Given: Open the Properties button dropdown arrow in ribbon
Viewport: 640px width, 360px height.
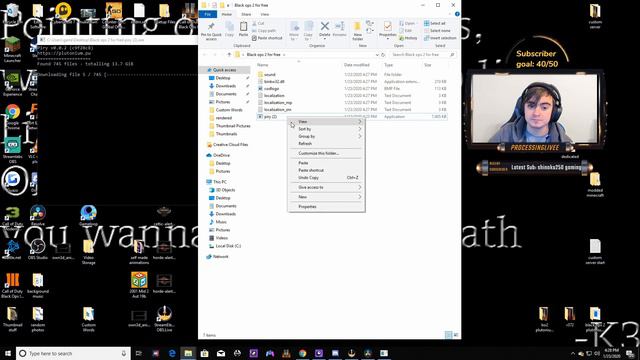Looking at the screenshot, I should 387,39.
